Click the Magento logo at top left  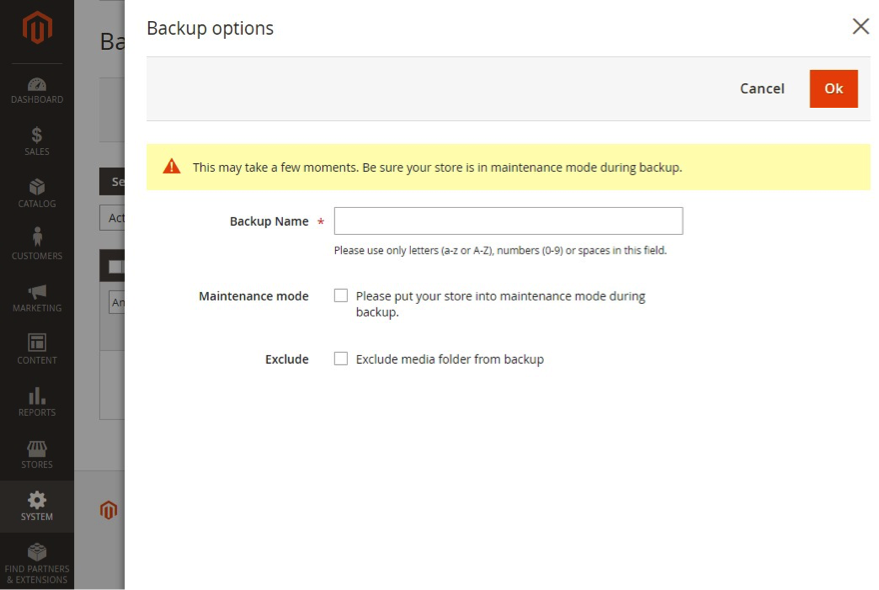(37, 28)
